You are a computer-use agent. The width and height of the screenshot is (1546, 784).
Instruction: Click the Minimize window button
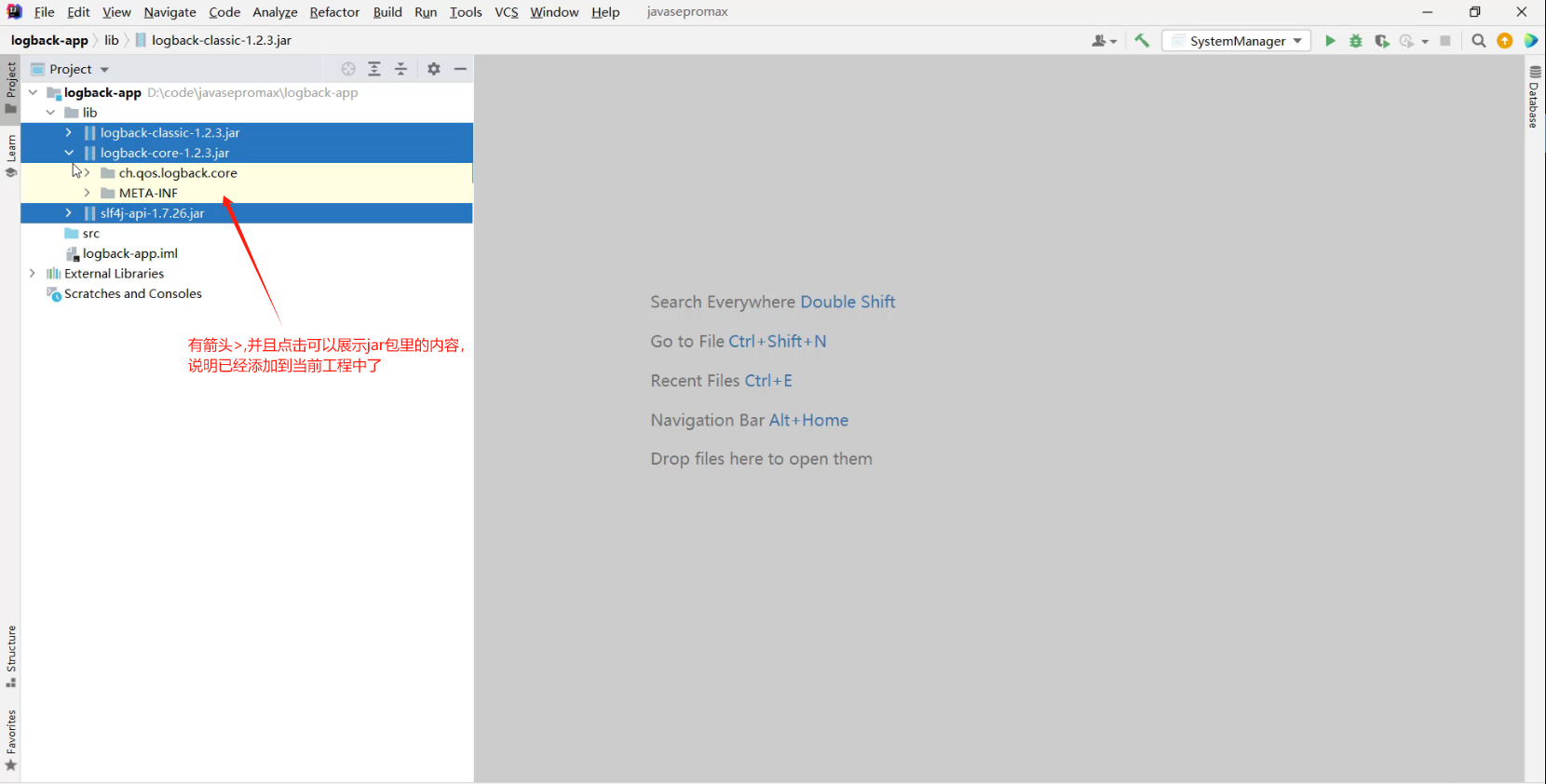tap(1427, 12)
